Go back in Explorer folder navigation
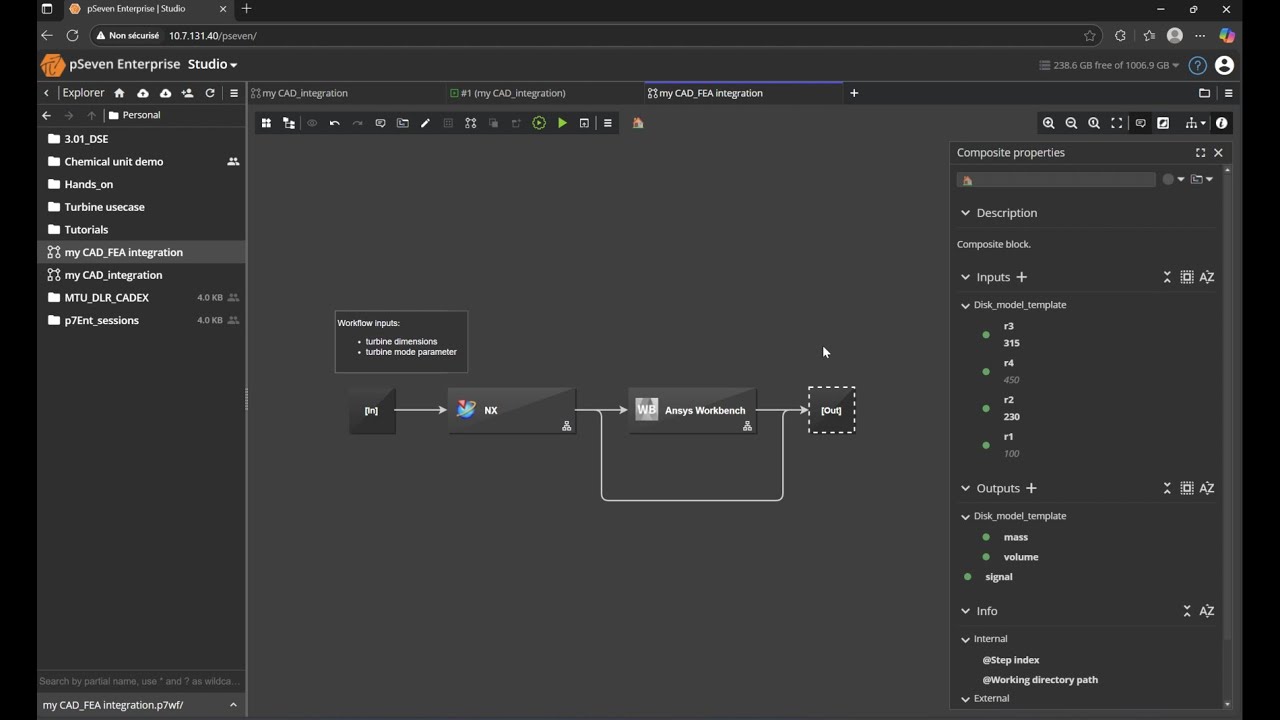 (x=46, y=115)
